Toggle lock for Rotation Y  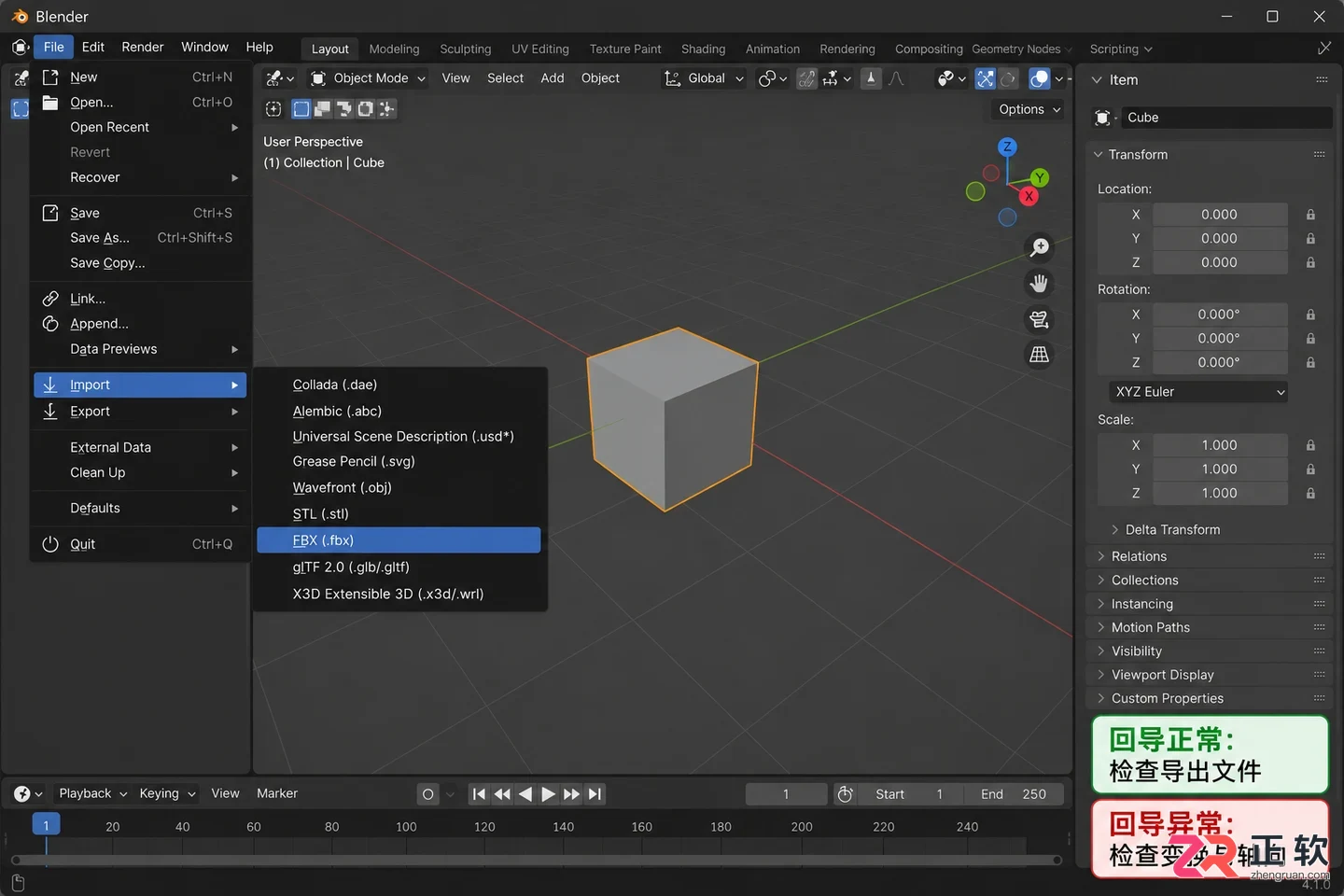coord(1310,339)
